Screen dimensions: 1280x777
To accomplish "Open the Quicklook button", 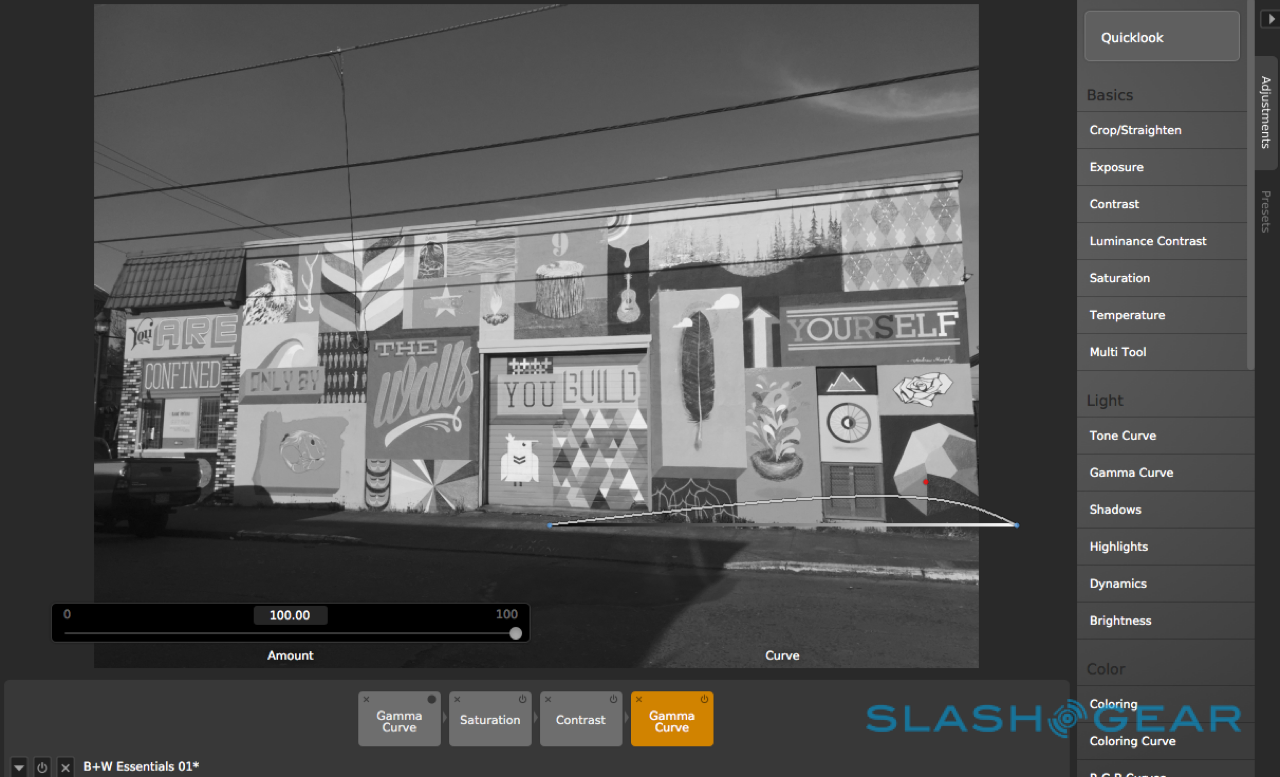I will [1162, 37].
